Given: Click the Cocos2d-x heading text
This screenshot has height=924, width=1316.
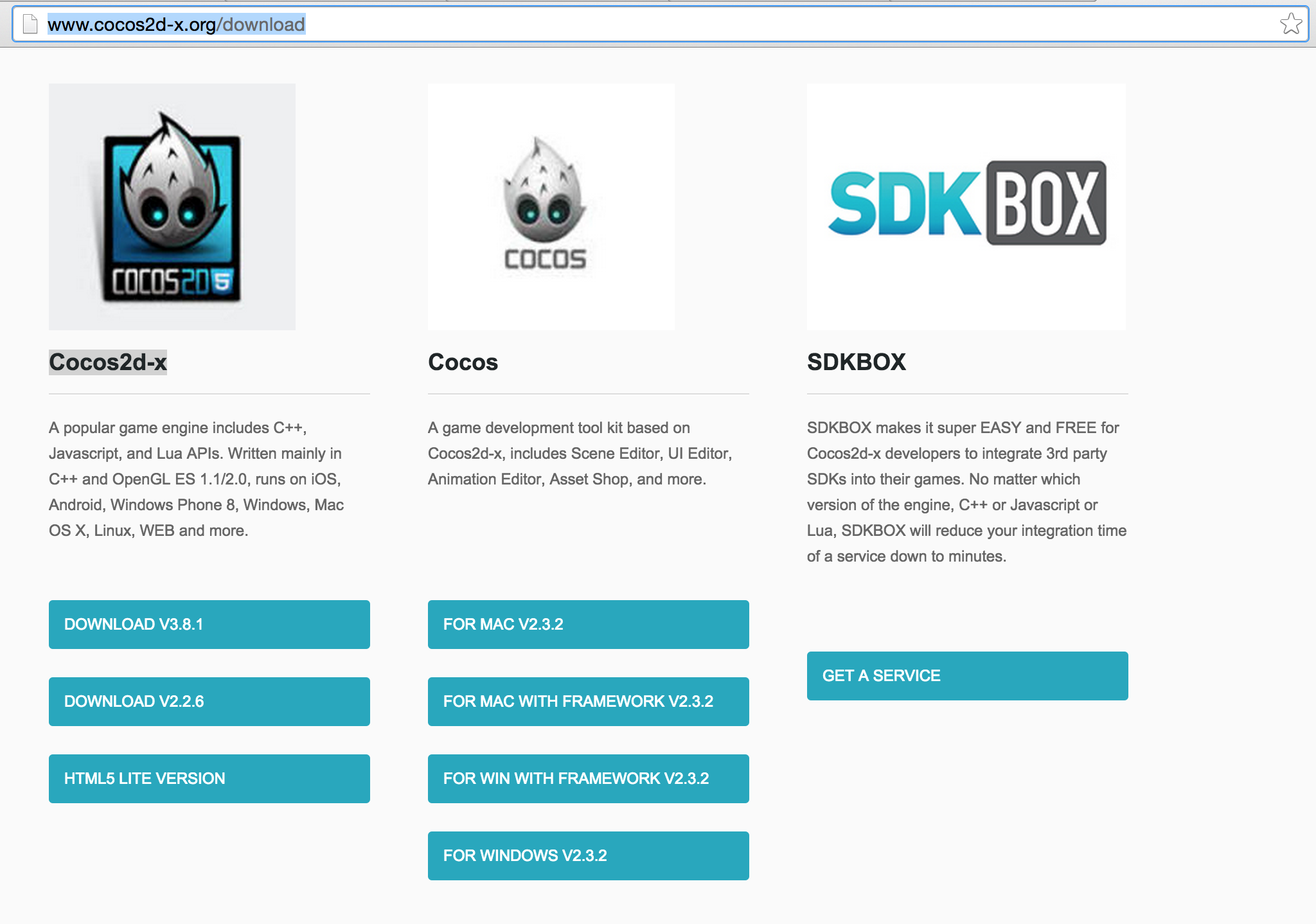Looking at the screenshot, I should (x=108, y=362).
